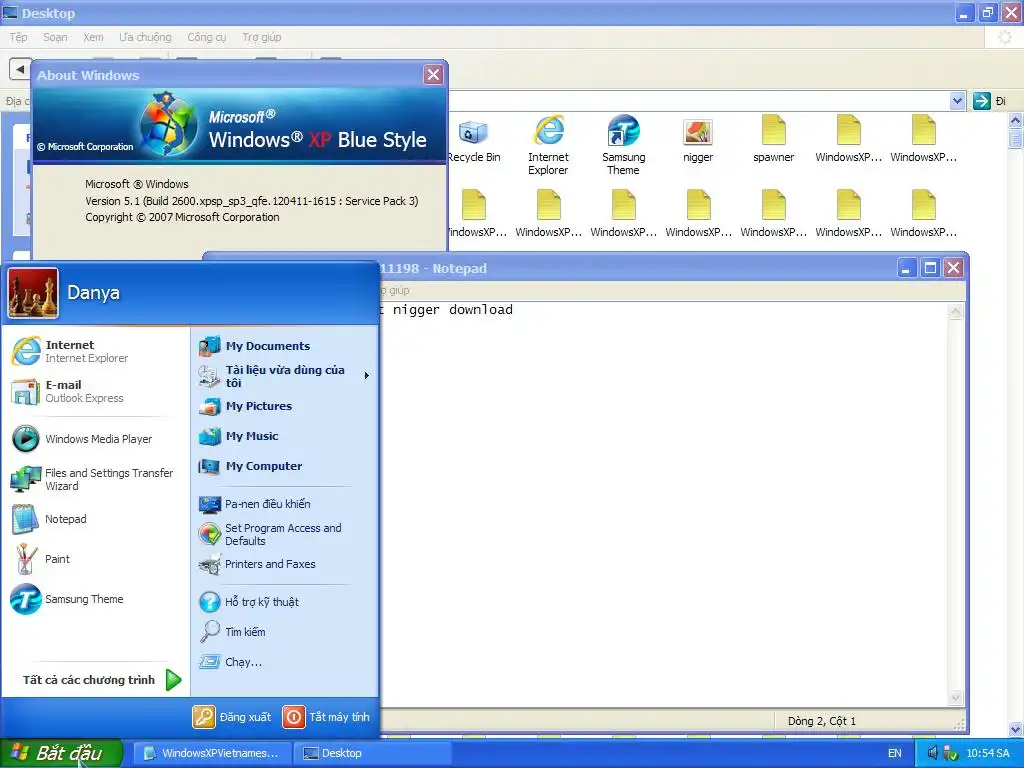
Task: Click the volume icon in system tray
Action: [933, 753]
